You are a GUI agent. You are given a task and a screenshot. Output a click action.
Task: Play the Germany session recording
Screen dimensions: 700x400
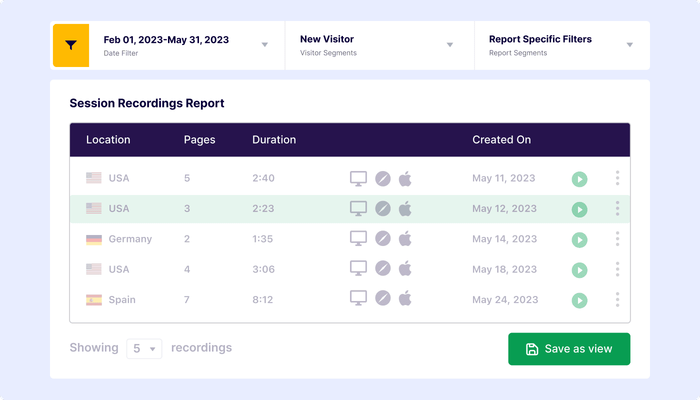point(579,240)
